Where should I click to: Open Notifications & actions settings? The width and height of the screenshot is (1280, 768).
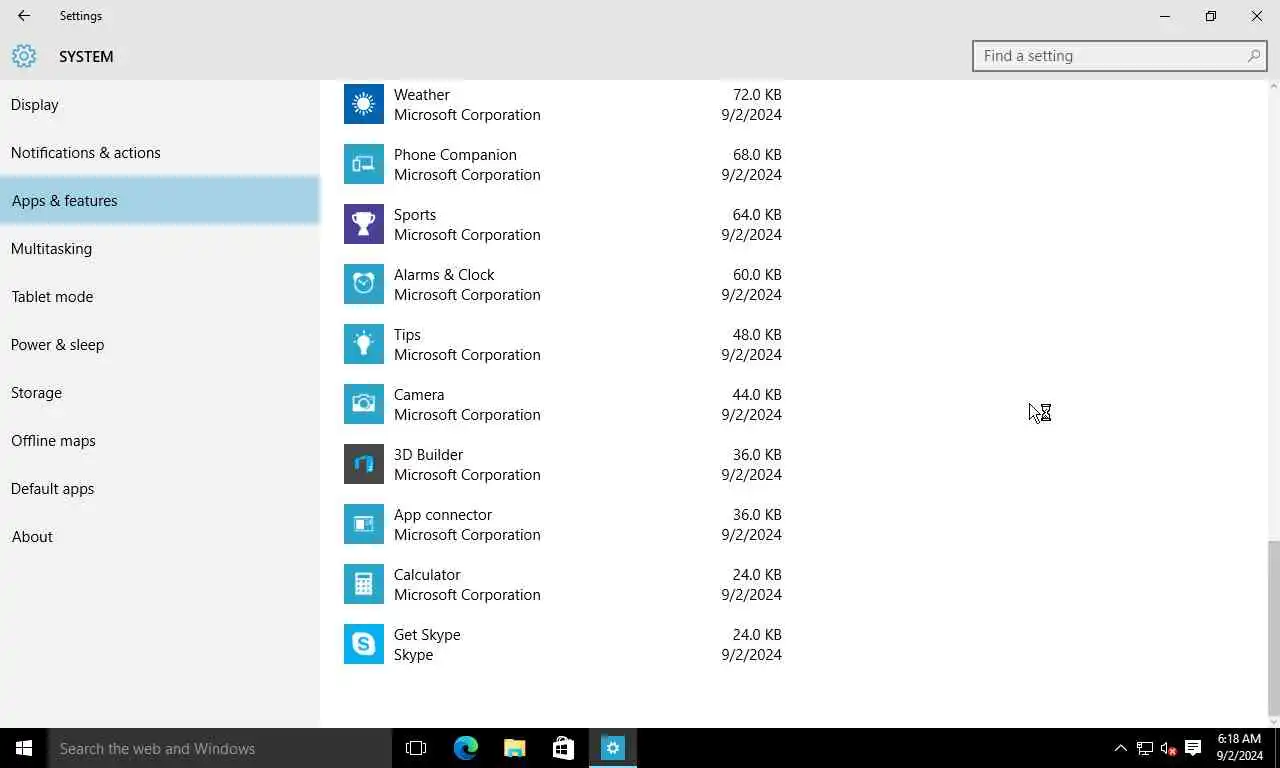pyautogui.click(x=160, y=152)
